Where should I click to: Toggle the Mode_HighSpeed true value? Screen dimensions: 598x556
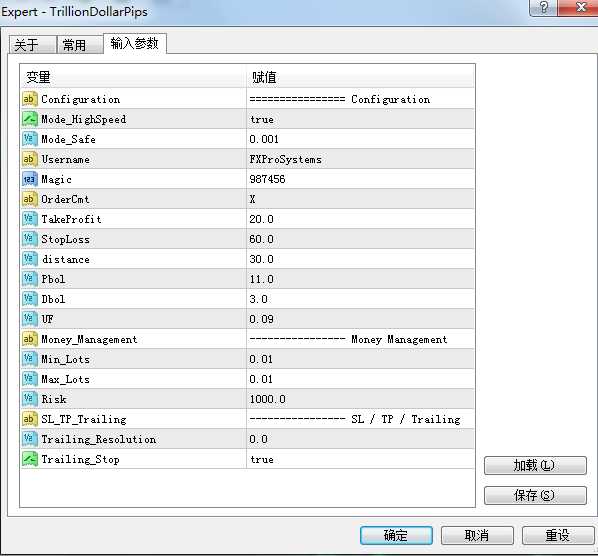coord(360,119)
